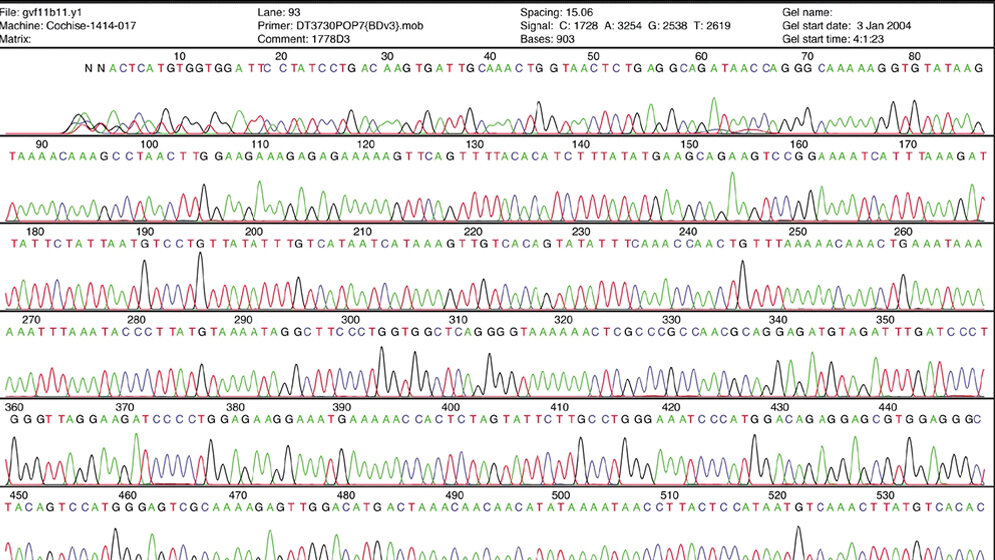Jump to base position marker 10

point(180,56)
